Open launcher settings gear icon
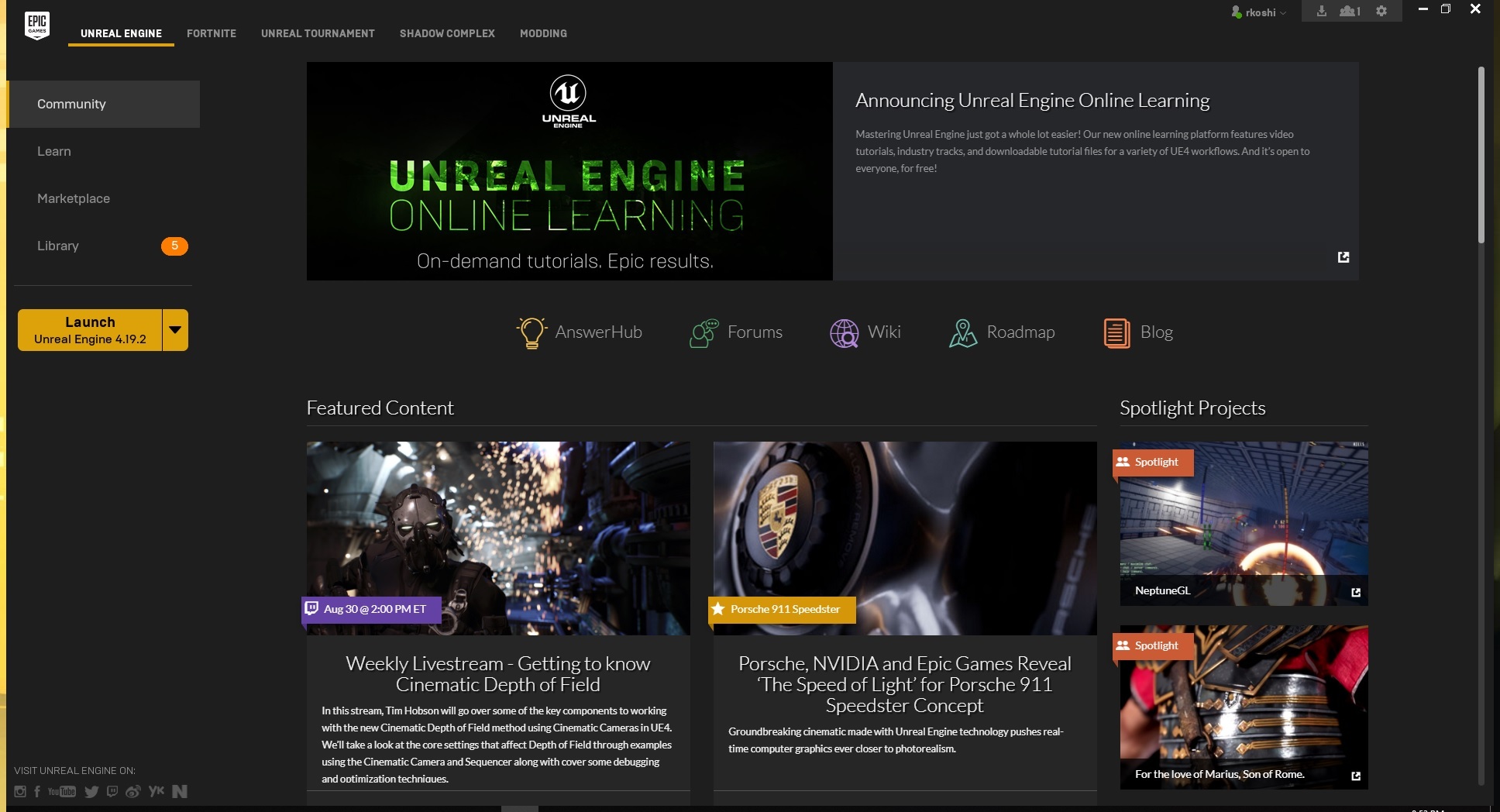This screenshot has height=812, width=1500. [x=1381, y=11]
